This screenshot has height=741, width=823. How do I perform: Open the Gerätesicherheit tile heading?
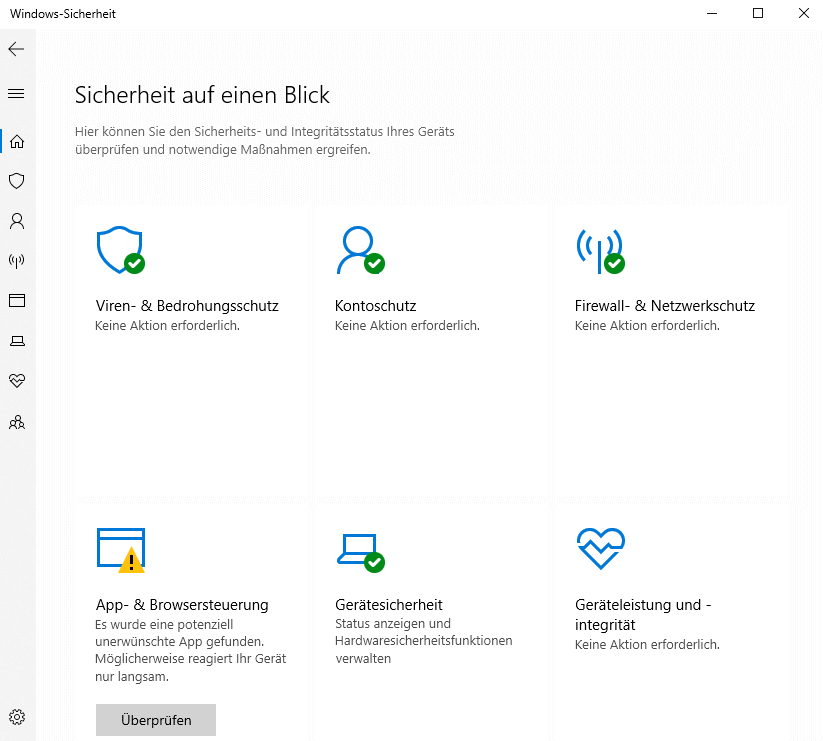[x=388, y=605]
